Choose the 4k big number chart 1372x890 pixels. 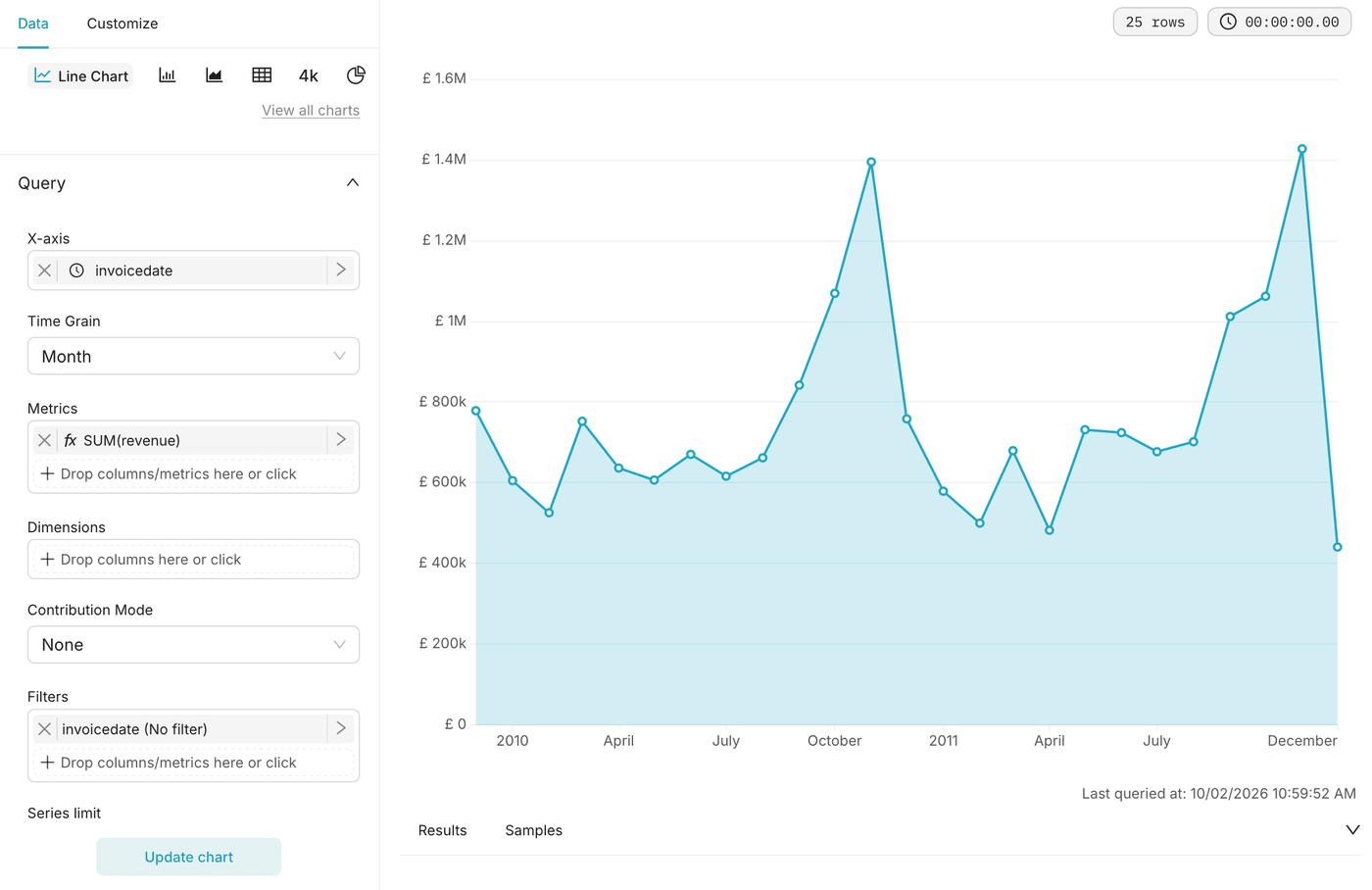(309, 75)
